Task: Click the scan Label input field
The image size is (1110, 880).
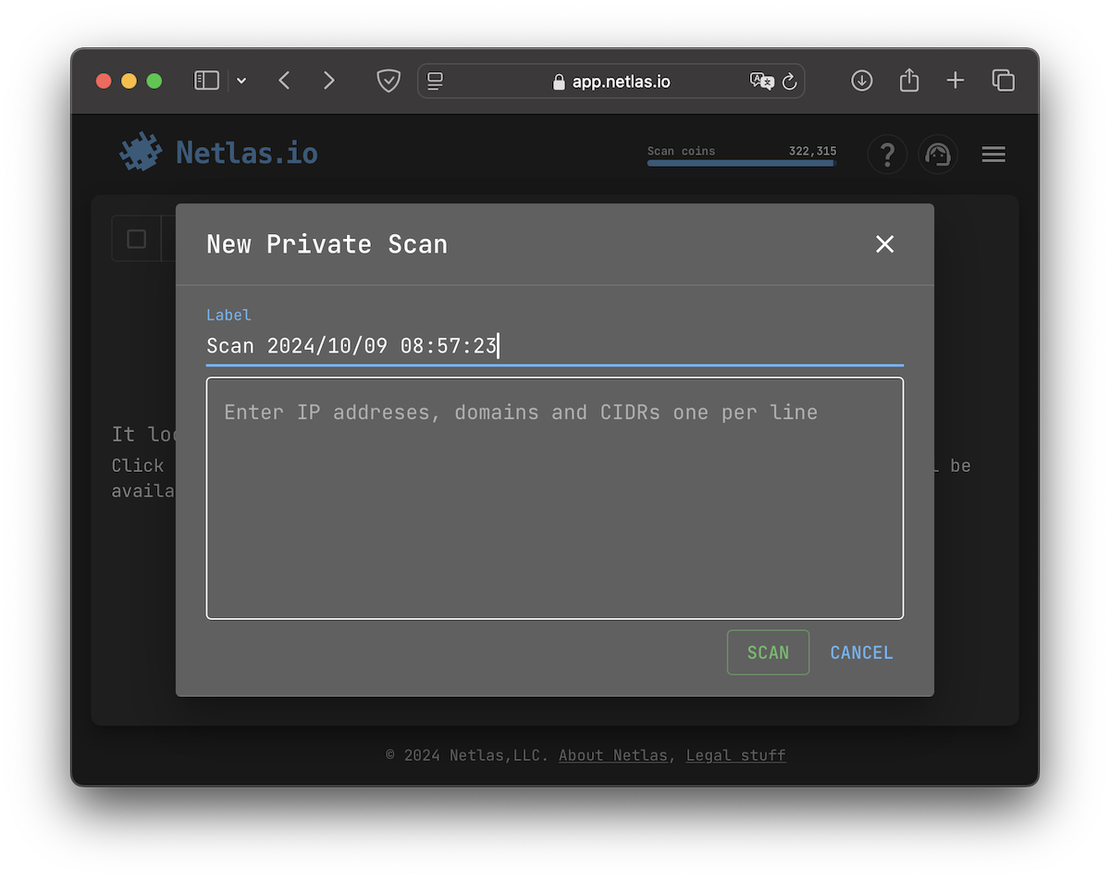Action: pyautogui.click(x=554, y=346)
